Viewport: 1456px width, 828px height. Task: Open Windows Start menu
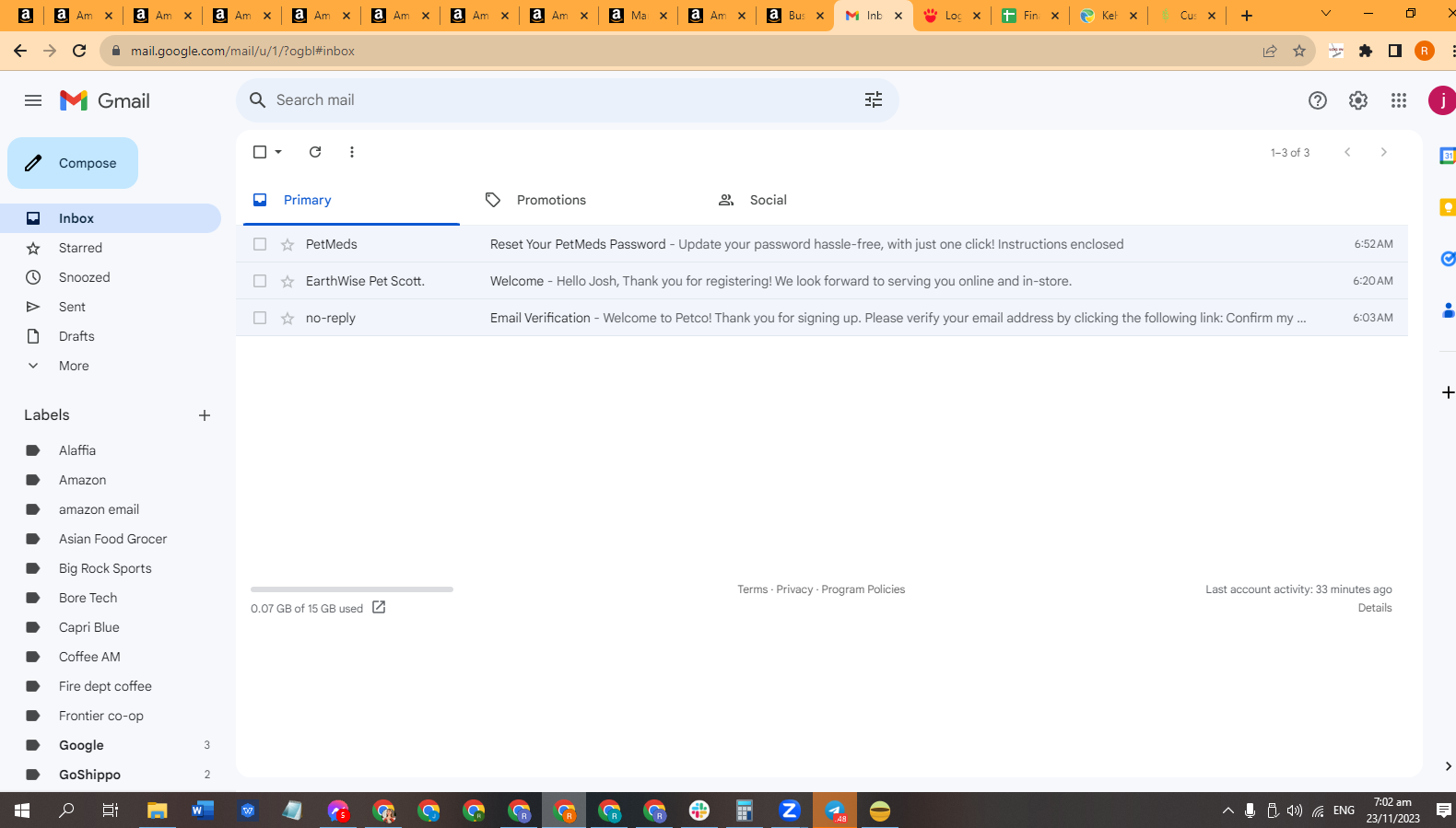click(22, 811)
